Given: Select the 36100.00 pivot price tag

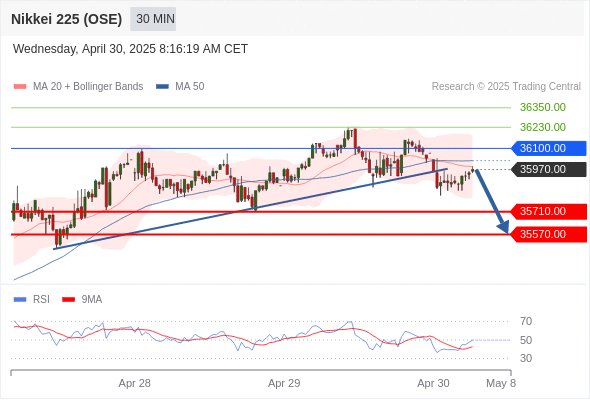Looking at the screenshot, I should (x=549, y=148).
